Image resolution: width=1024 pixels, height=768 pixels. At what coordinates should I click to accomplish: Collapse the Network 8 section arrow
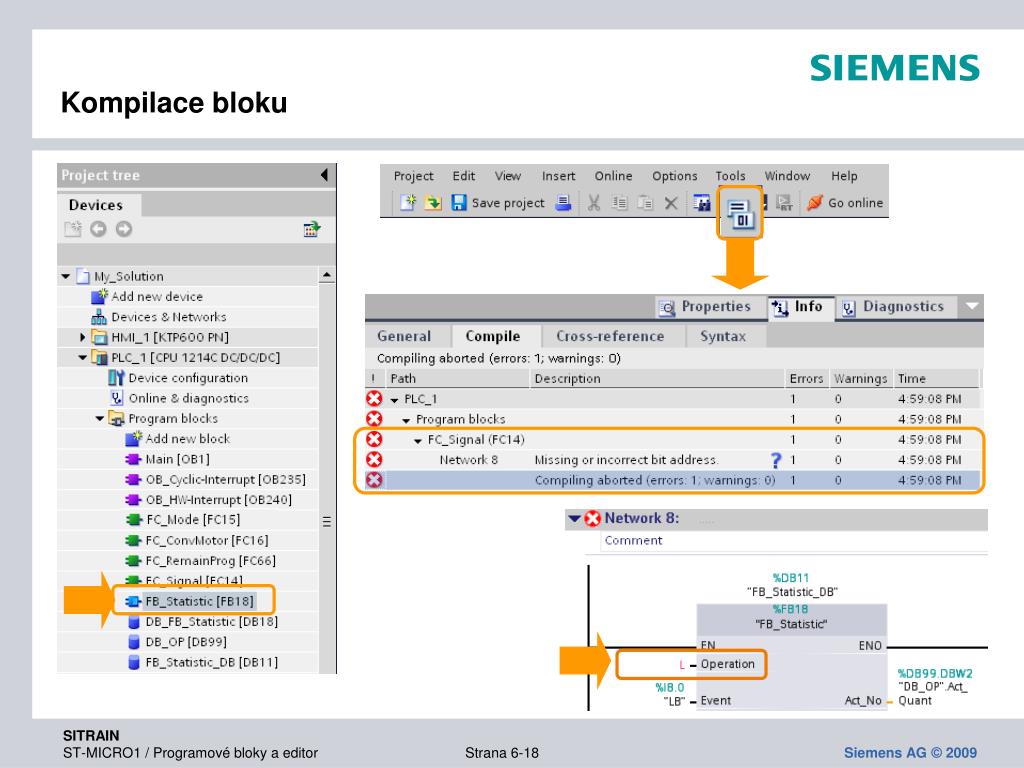pyautogui.click(x=575, y=519)
